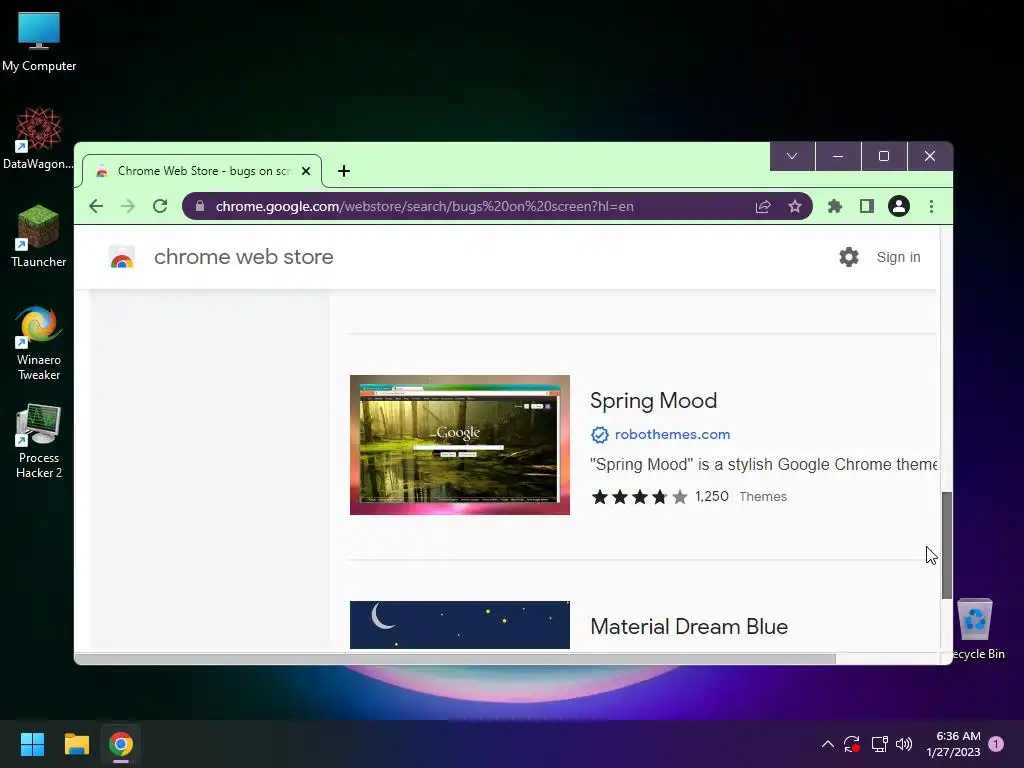Screen dimensions: 1024x768
Task: Click the sync update tray icon
Action: (852, 744)
